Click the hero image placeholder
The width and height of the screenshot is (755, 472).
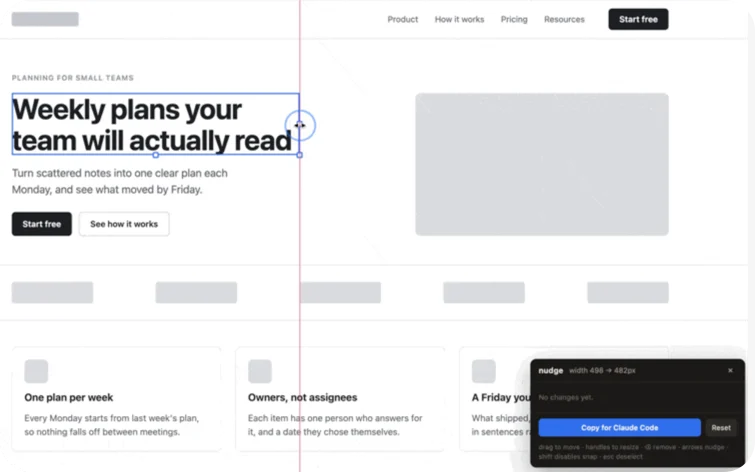(542, 164)
